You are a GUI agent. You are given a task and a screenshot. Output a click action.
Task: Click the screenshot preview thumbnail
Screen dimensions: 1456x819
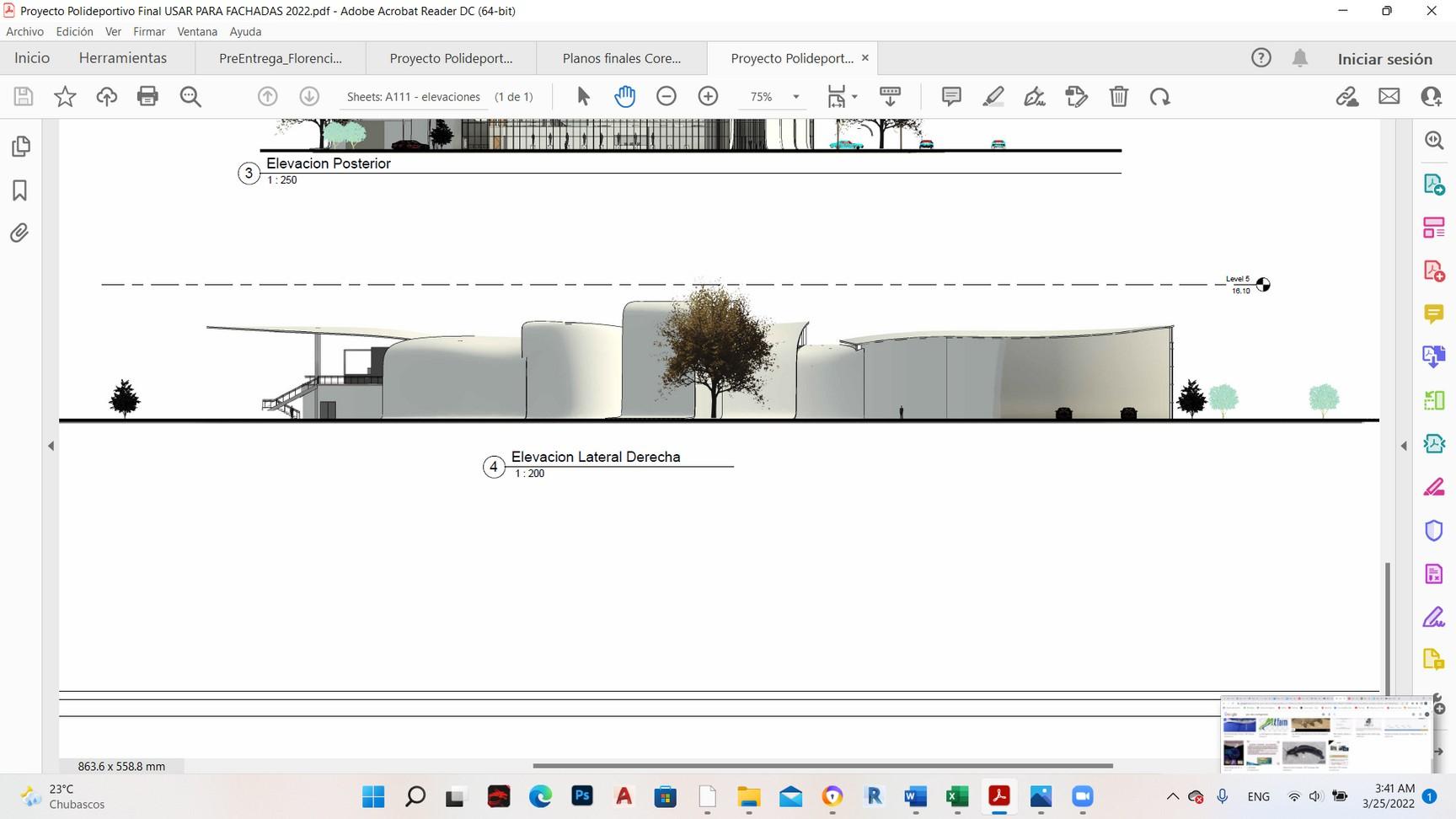(x=1326, y=733)
